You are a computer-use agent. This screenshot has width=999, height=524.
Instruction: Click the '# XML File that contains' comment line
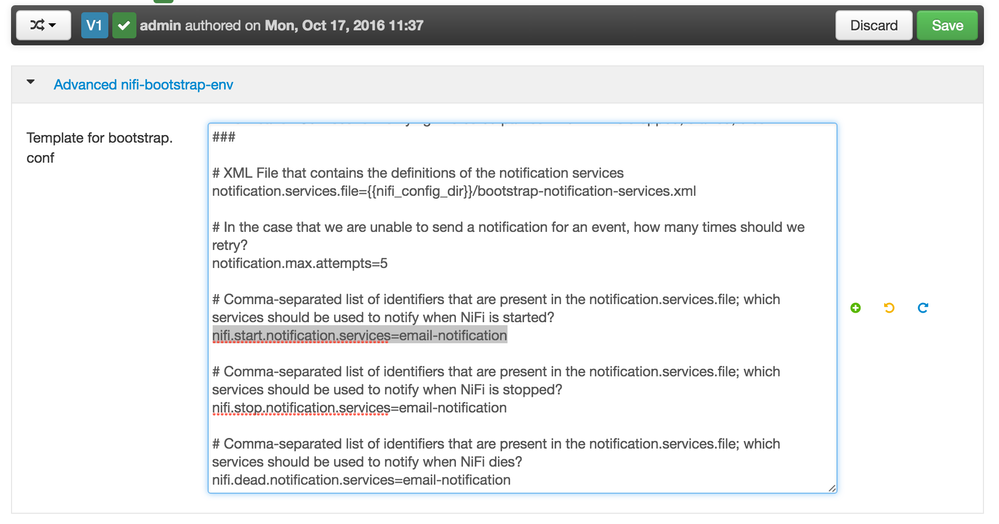418,173
